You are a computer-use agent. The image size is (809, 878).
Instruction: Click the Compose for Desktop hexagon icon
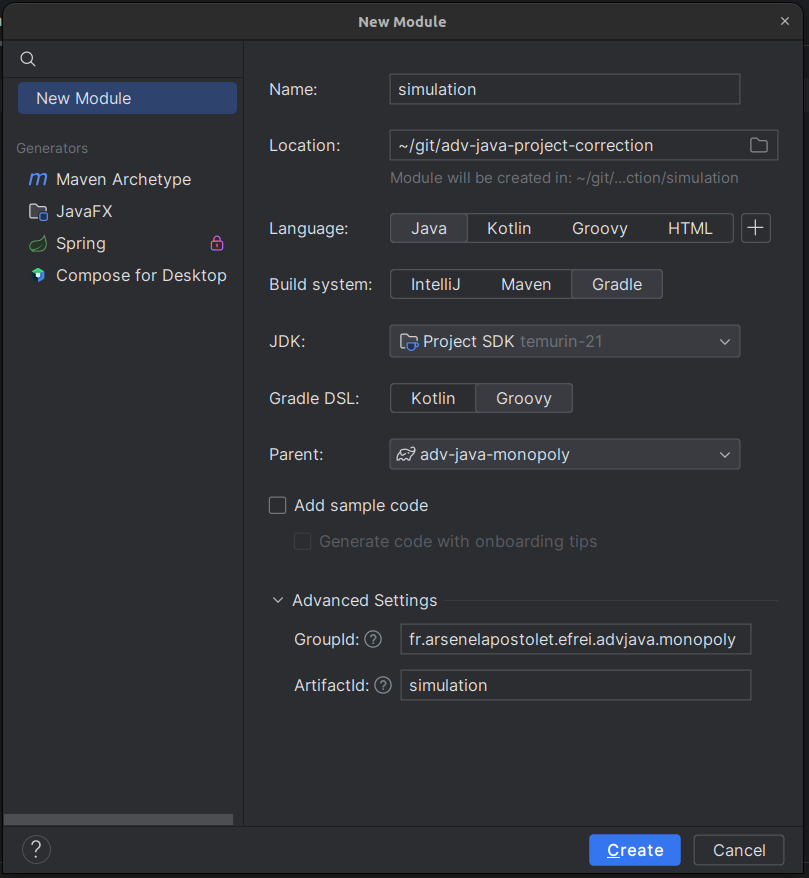(x=38, y=275)
